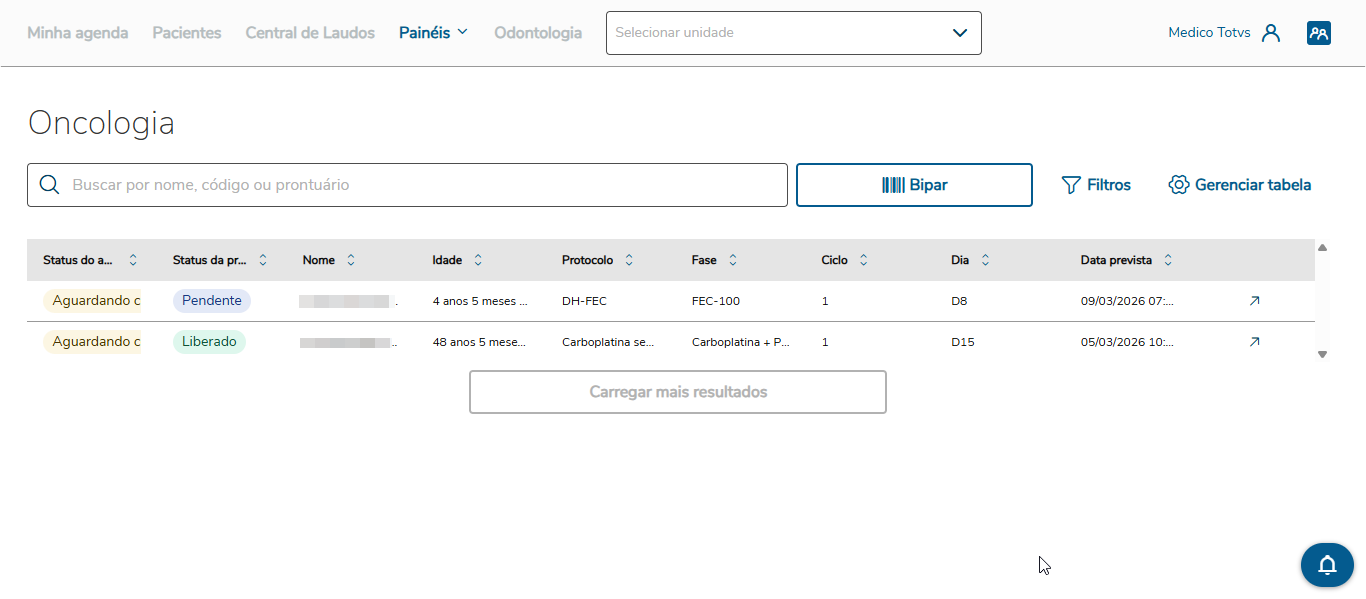Screen dimensions: 1366x599
Task: Click the group users icon in header
Action: 1319,33
